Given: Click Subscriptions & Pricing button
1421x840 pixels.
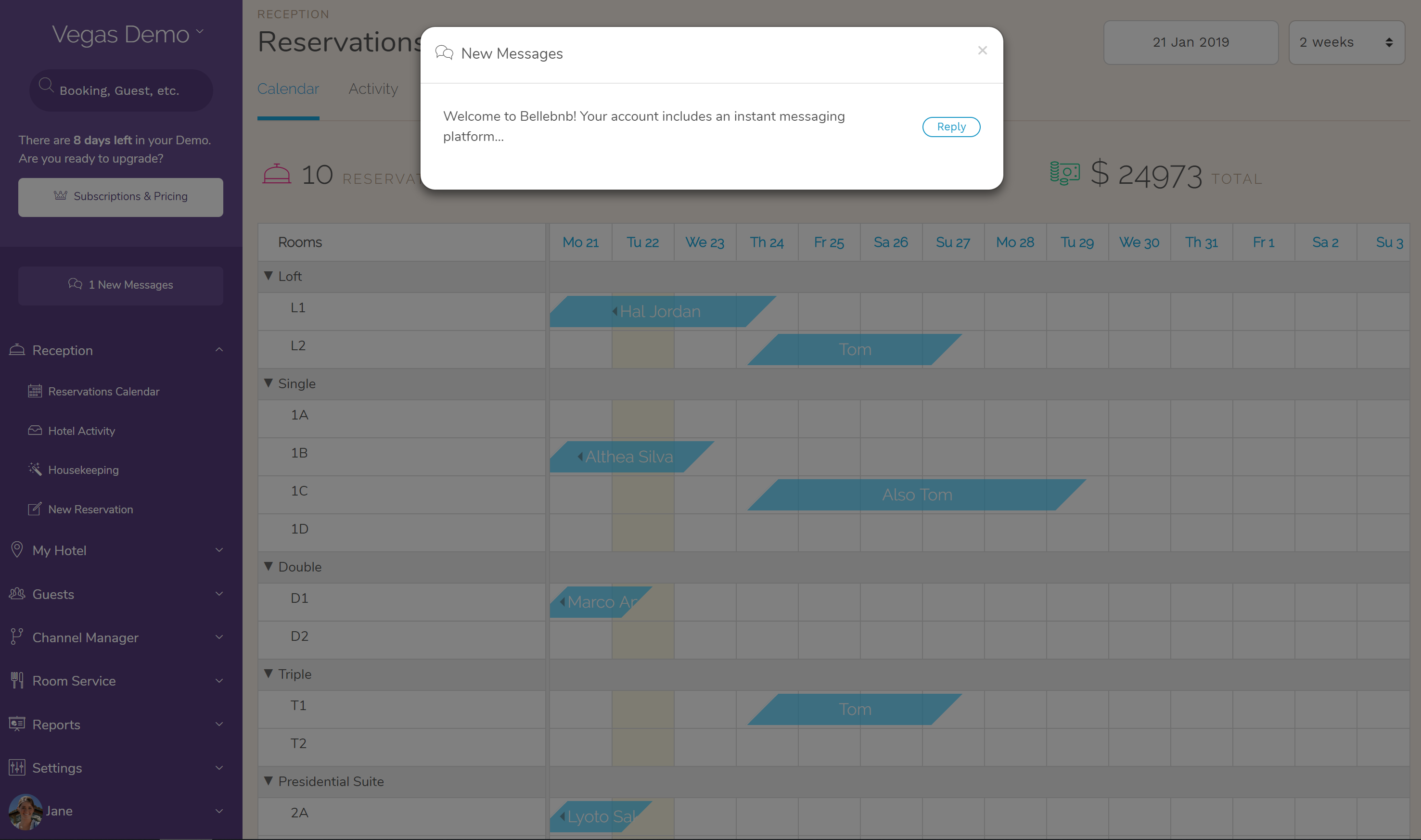Looking at the screenshot, I should point(121,197).
